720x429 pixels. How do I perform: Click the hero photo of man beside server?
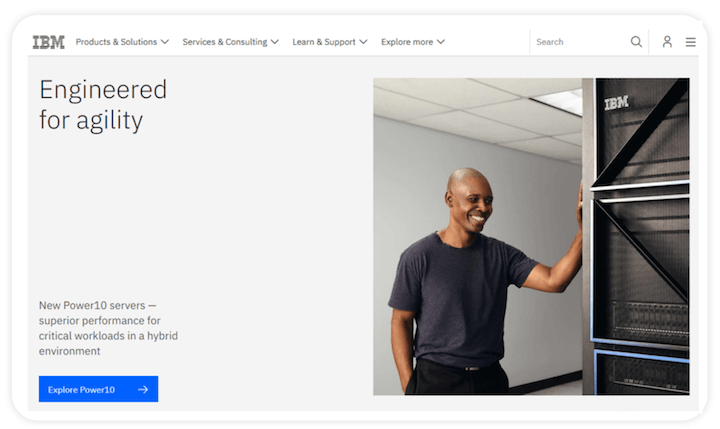531,237
